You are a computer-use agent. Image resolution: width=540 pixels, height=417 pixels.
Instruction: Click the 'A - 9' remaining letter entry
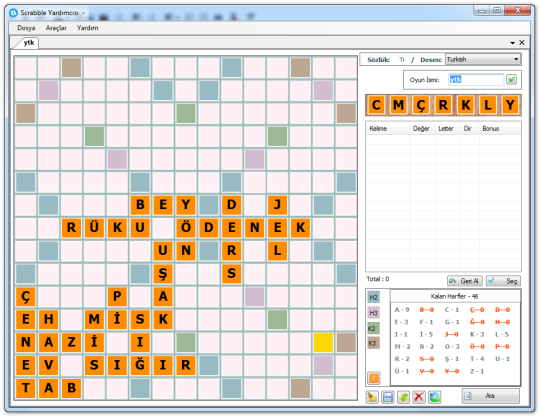402,310
